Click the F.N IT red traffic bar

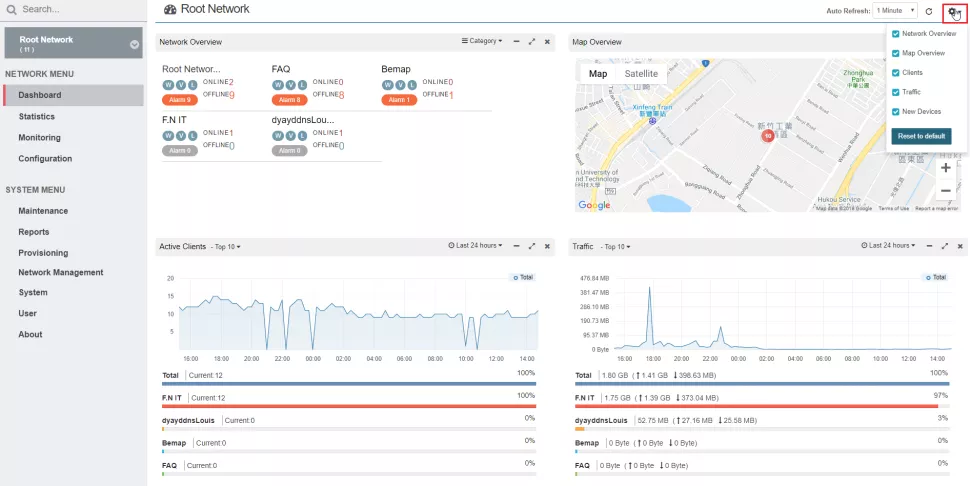click(756, 406)
